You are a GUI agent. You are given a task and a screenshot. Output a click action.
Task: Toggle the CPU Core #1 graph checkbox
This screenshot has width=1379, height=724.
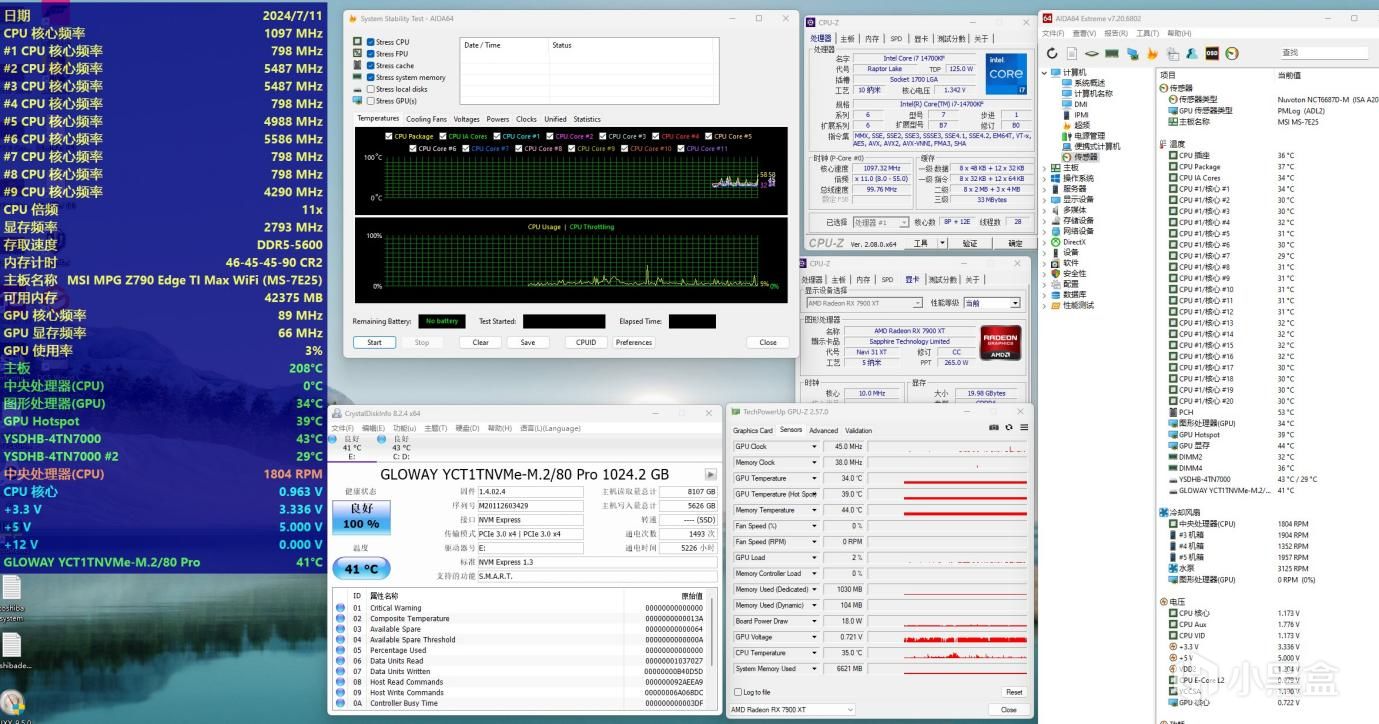click(497, 136)
